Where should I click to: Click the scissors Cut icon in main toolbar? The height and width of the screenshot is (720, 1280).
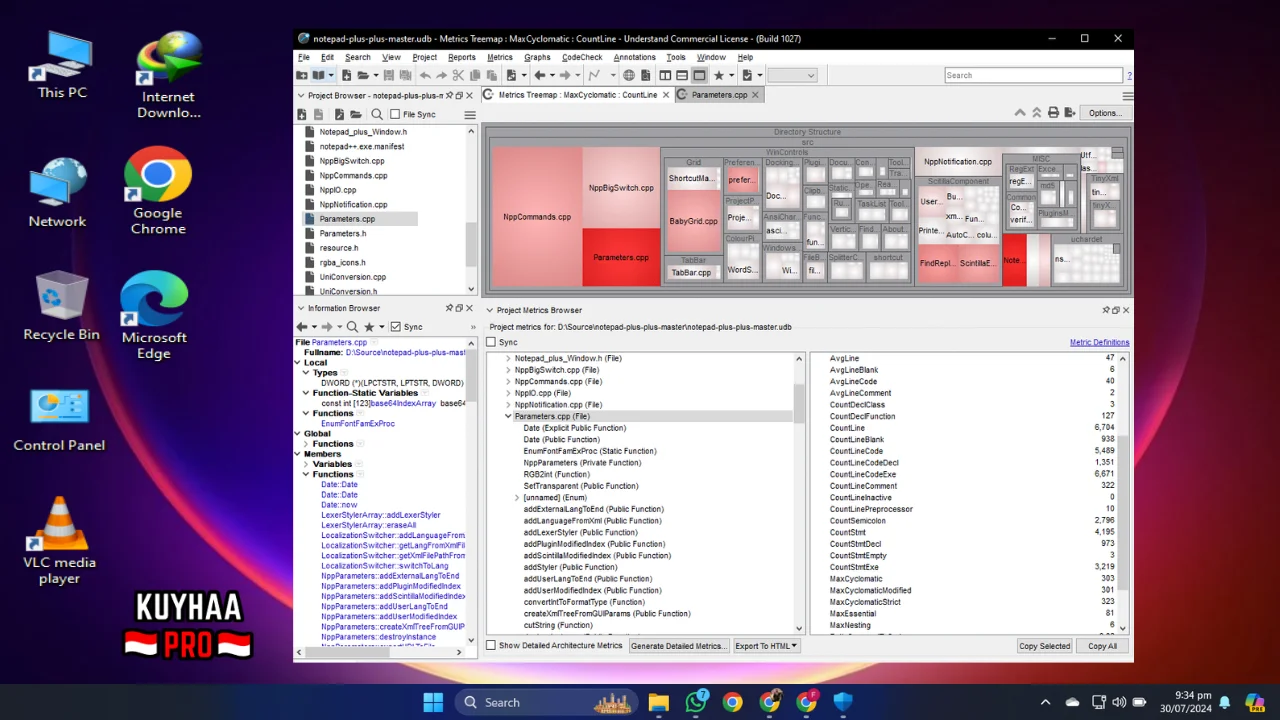[x=458, y=75]
